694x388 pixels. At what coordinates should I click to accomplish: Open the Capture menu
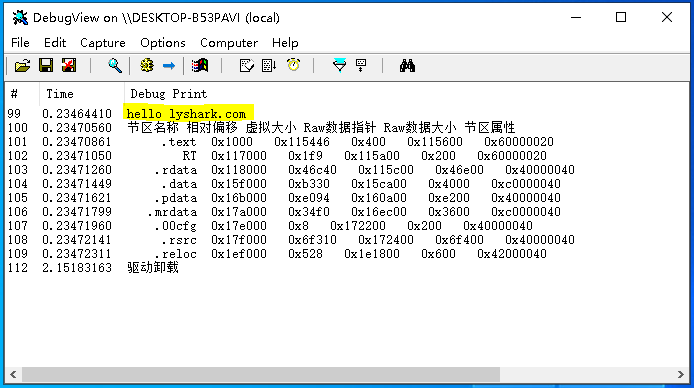pos(103,43)
